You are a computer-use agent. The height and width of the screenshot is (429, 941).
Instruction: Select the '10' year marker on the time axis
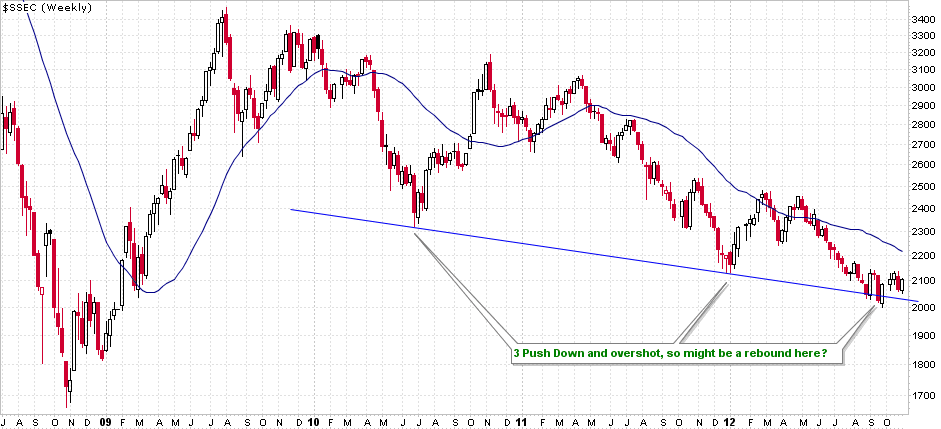[312, 422]
